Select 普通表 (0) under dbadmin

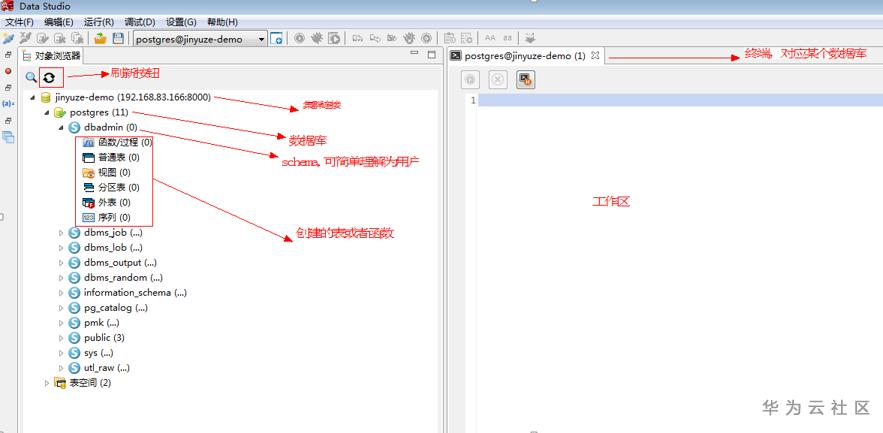(118, 158)
